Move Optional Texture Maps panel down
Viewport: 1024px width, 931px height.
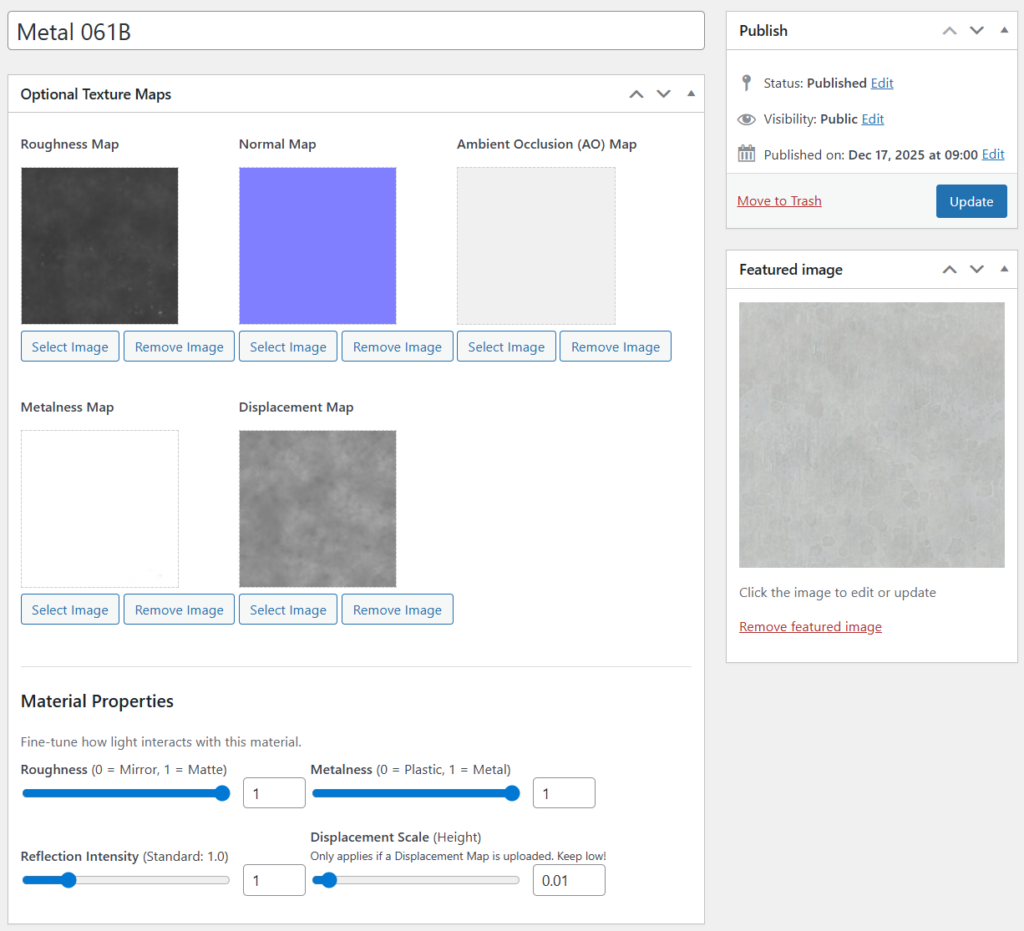[663, 94]
